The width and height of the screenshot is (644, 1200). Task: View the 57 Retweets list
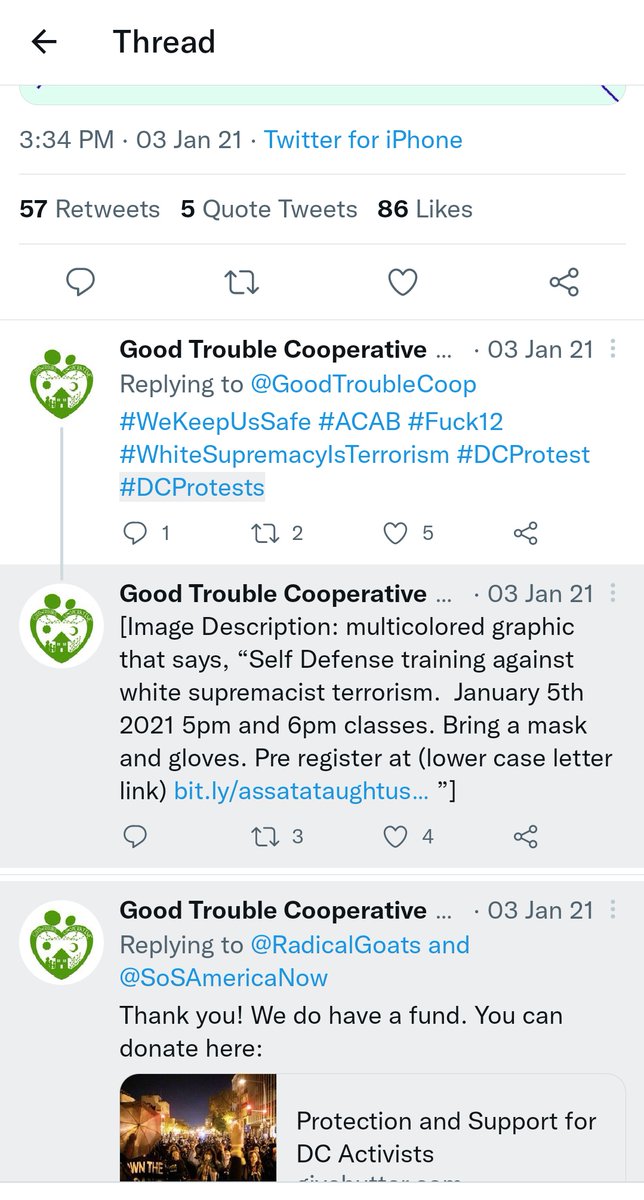(x=90, y=209)
